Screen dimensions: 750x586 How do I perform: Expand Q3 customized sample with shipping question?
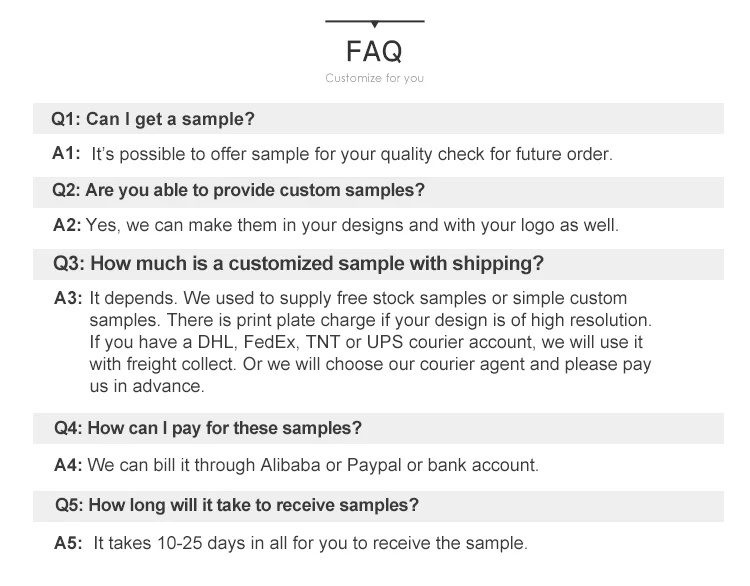click(298, 264)
